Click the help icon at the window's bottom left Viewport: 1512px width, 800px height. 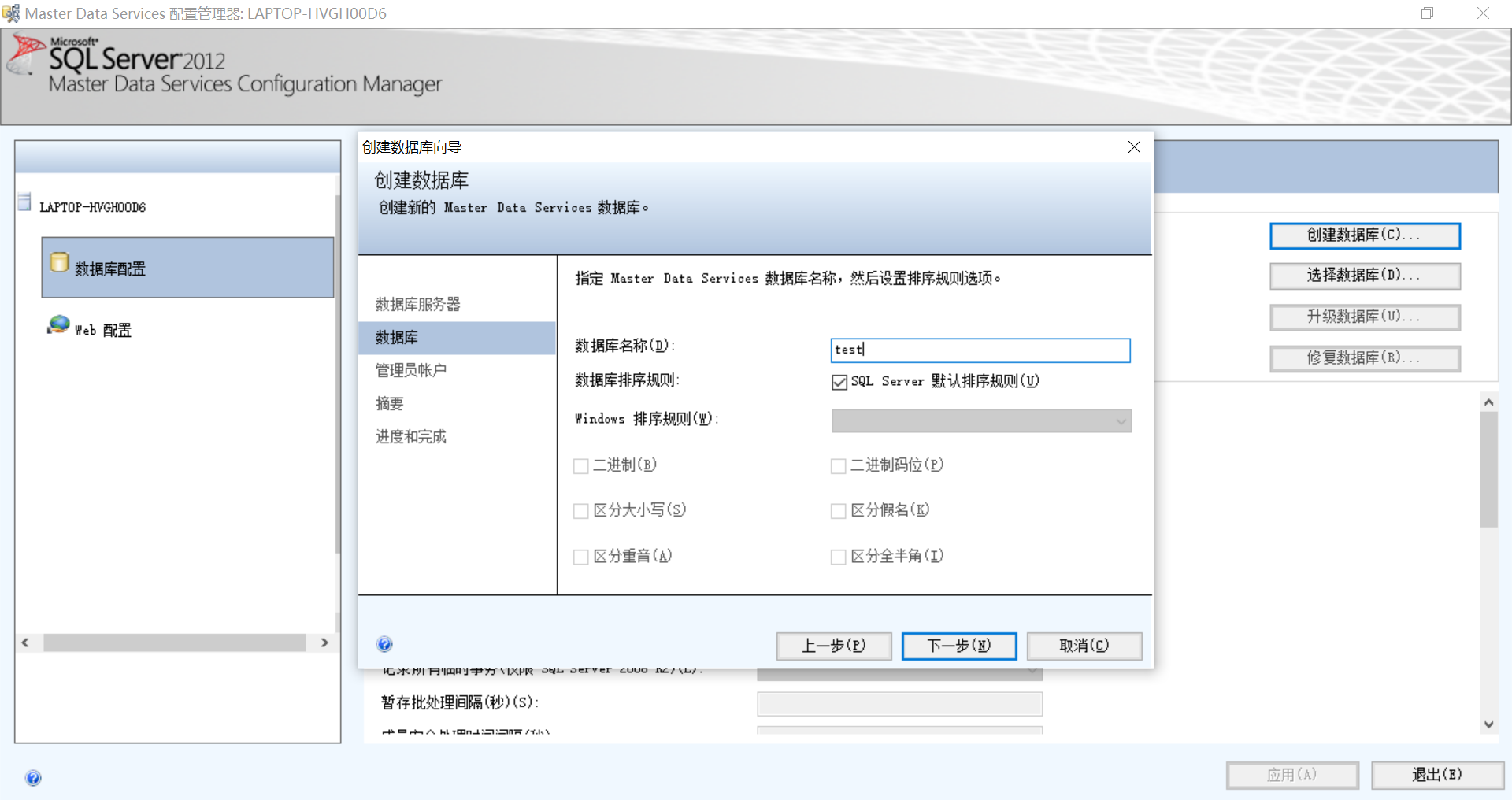(33, 777)
